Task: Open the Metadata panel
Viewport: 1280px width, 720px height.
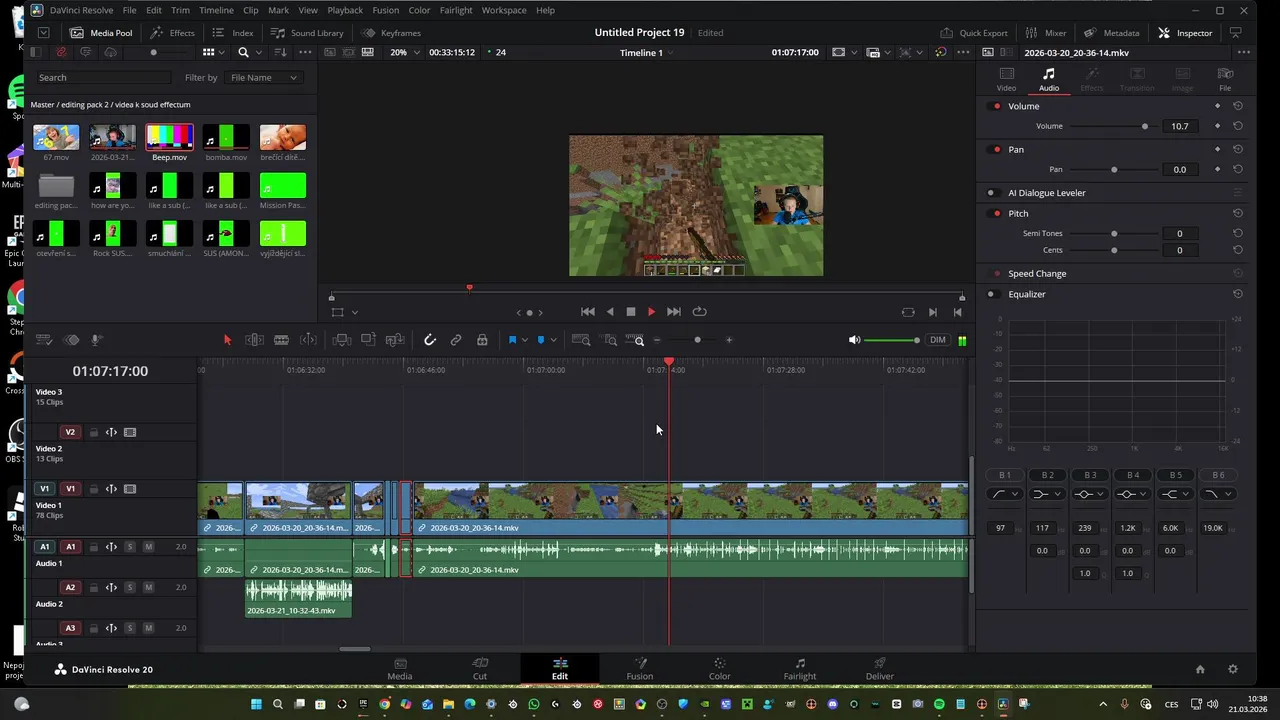Action: [1111, 33]
